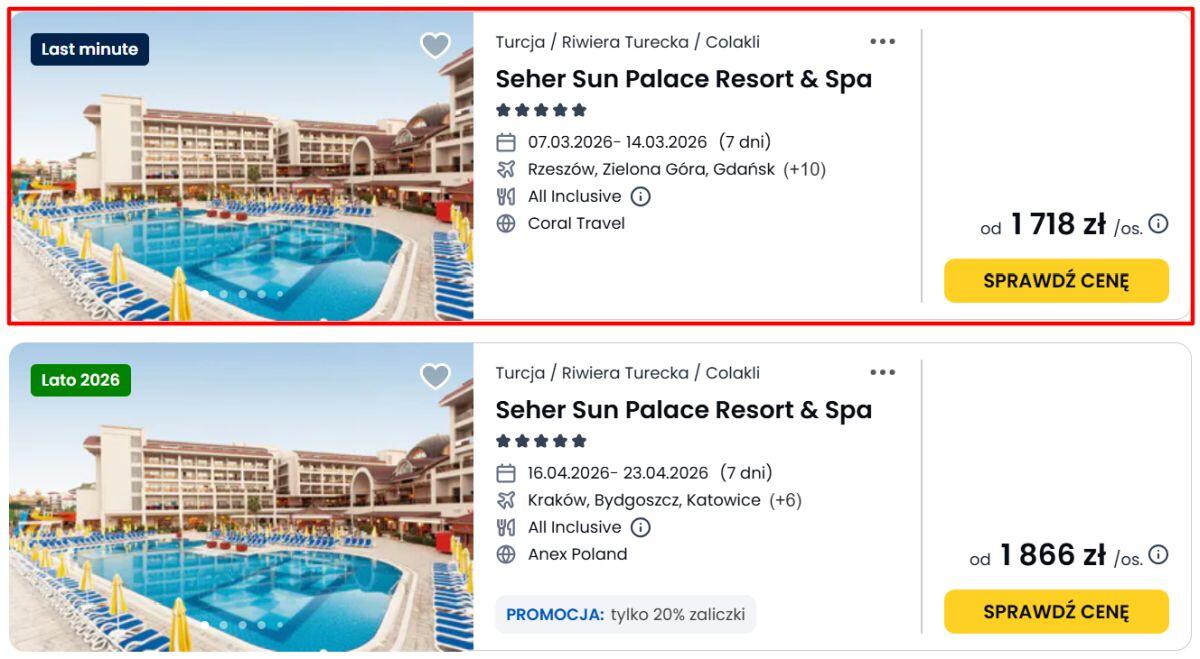Open three-dots menu on Lato 2026 offer
The width and height of the screenshot is (1200, 659).
(x=882, y=373)
